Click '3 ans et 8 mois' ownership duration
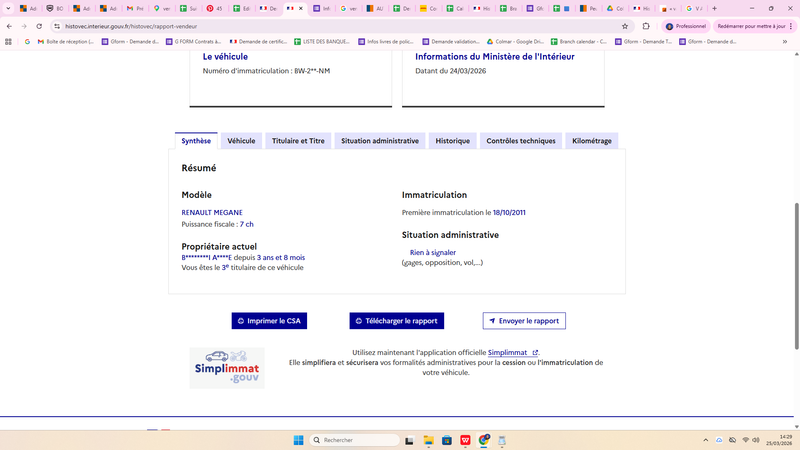 coord(281,258)
